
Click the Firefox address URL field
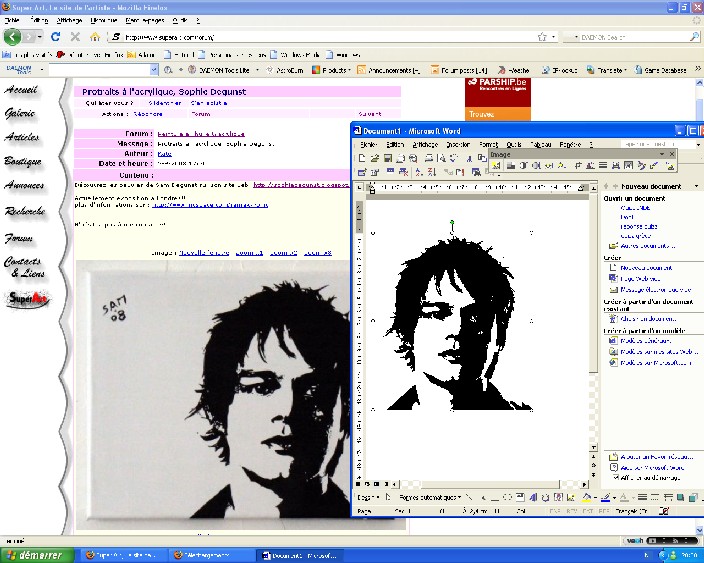click(x=330, y=37)
